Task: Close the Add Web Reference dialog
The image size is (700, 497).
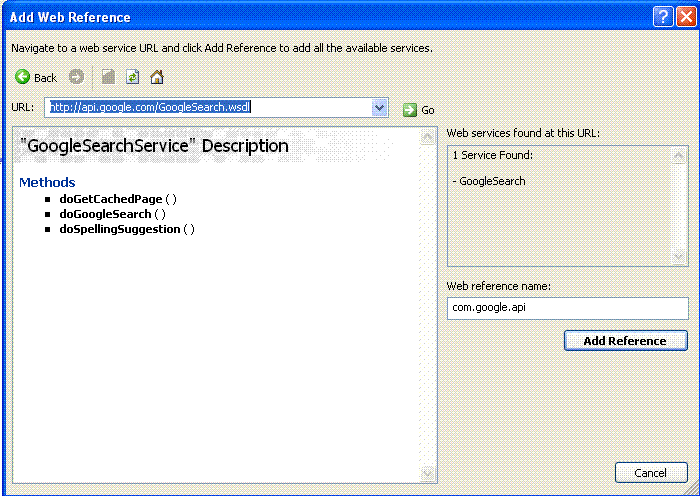Action: coord(686,17)
